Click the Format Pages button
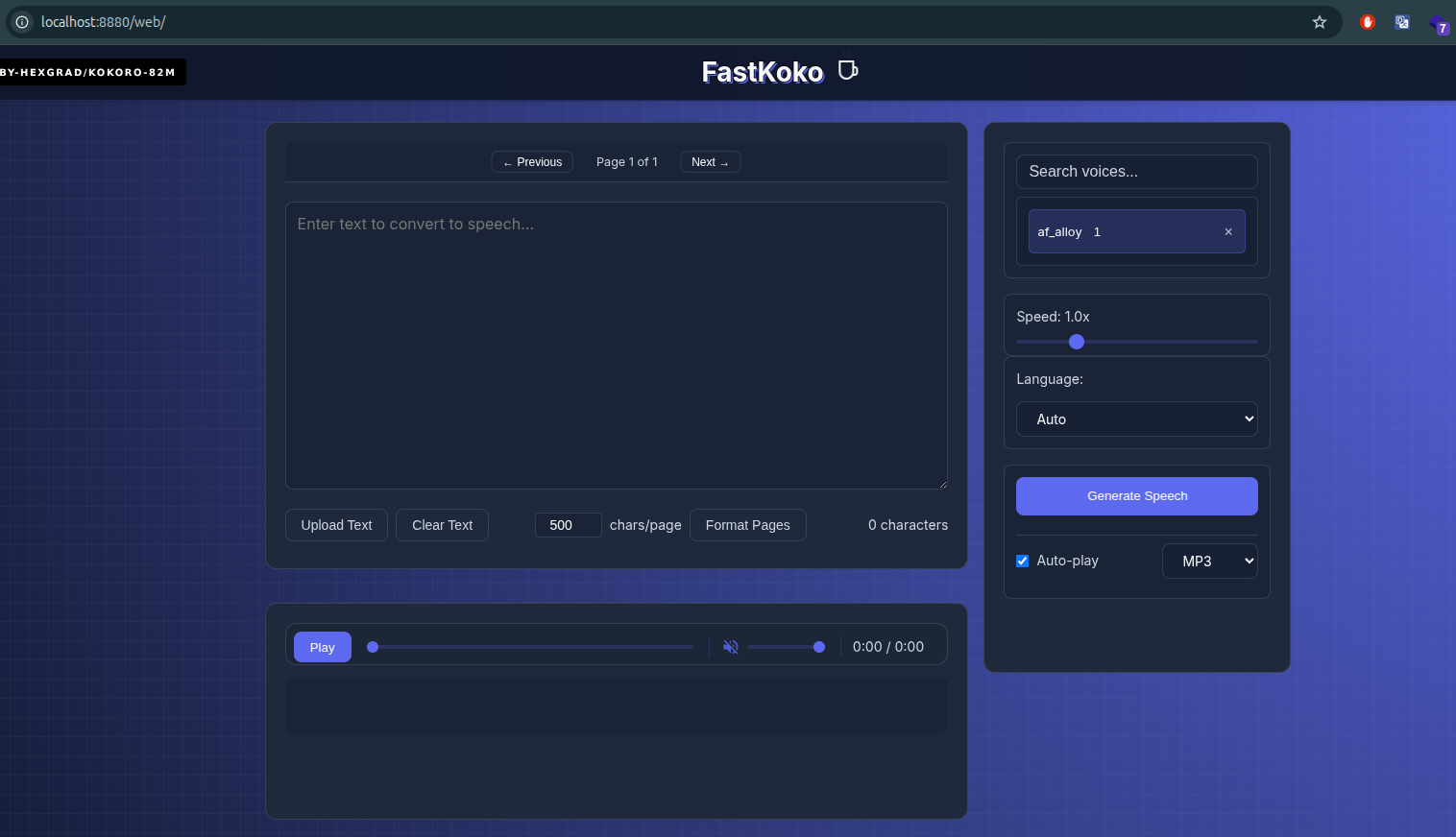This screenshot has height=837, width=1456. pos(747,525)
